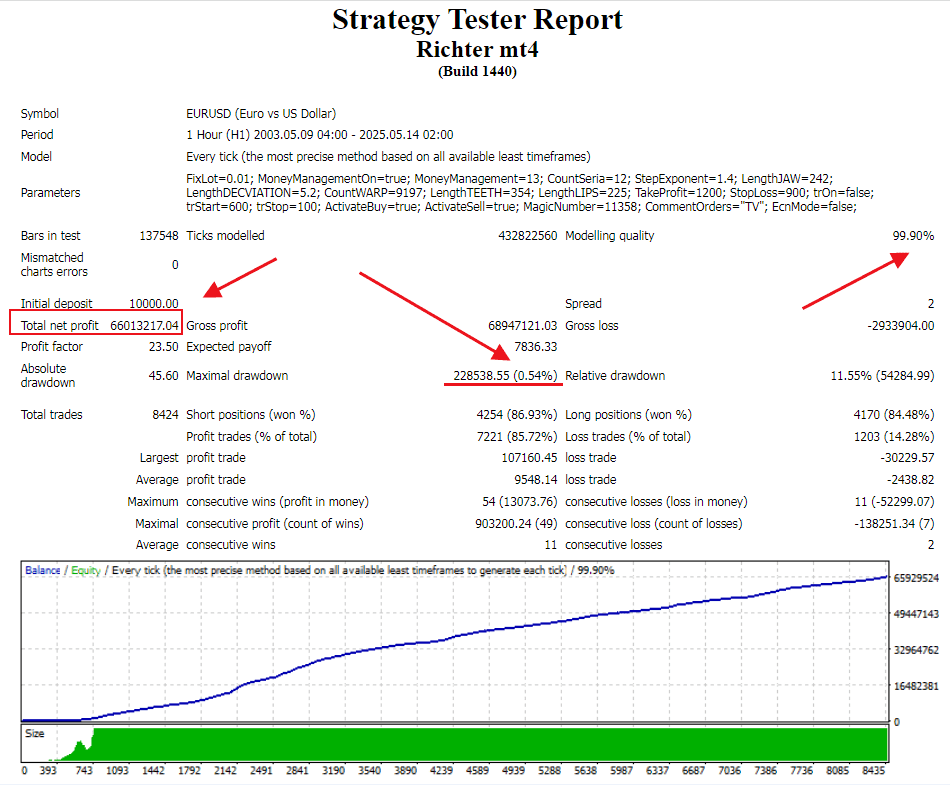Click the Profit factor value 23.50
The image size is (950, 785).
(x=163, y=347)
